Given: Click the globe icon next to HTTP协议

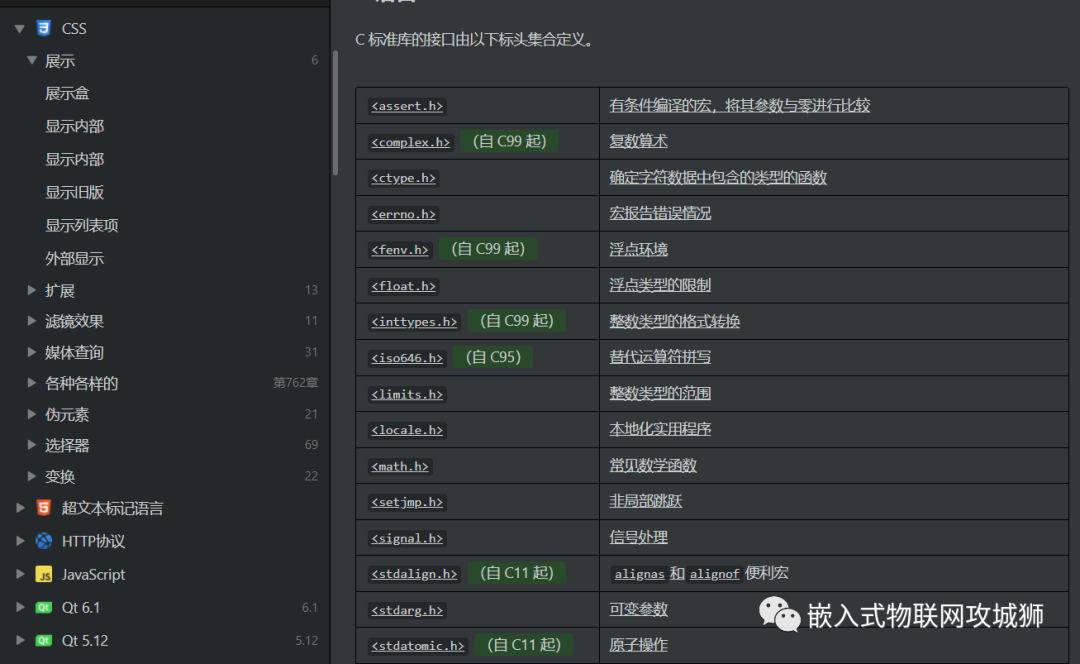Looking at the screenshot, I should tap(42, 541).
